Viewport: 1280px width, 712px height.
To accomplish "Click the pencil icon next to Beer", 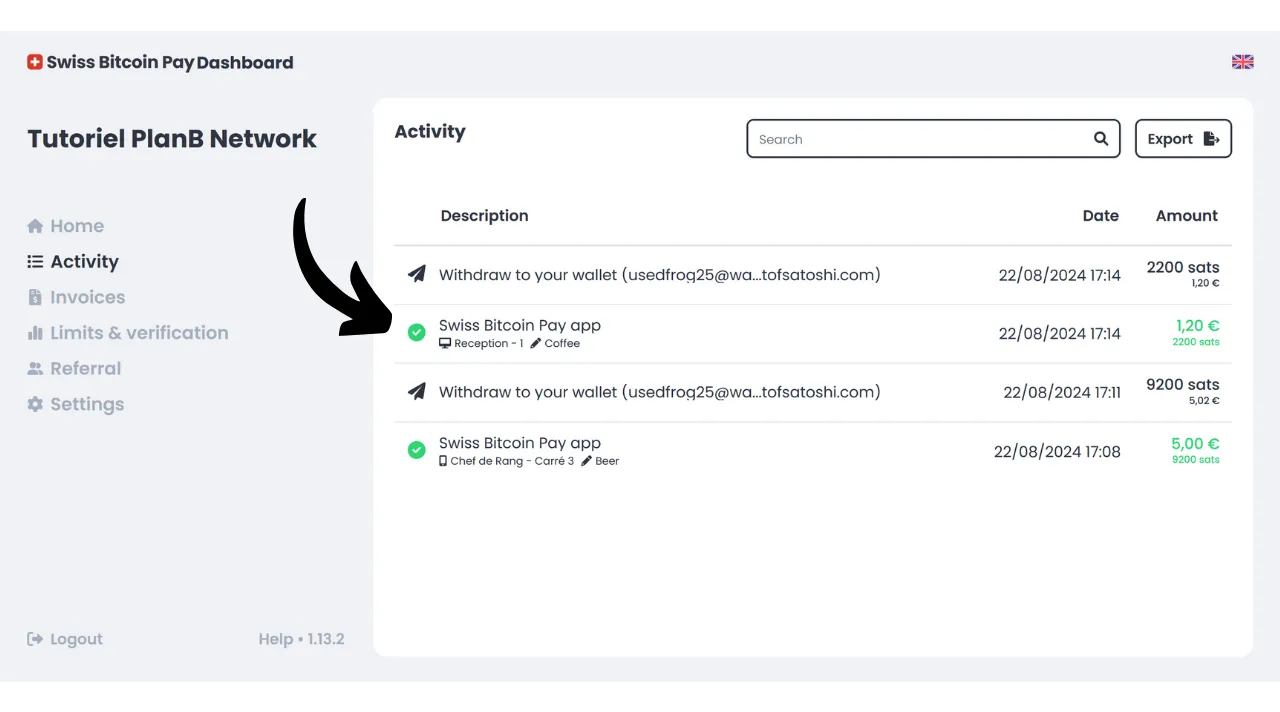I will tap(586, 461).
